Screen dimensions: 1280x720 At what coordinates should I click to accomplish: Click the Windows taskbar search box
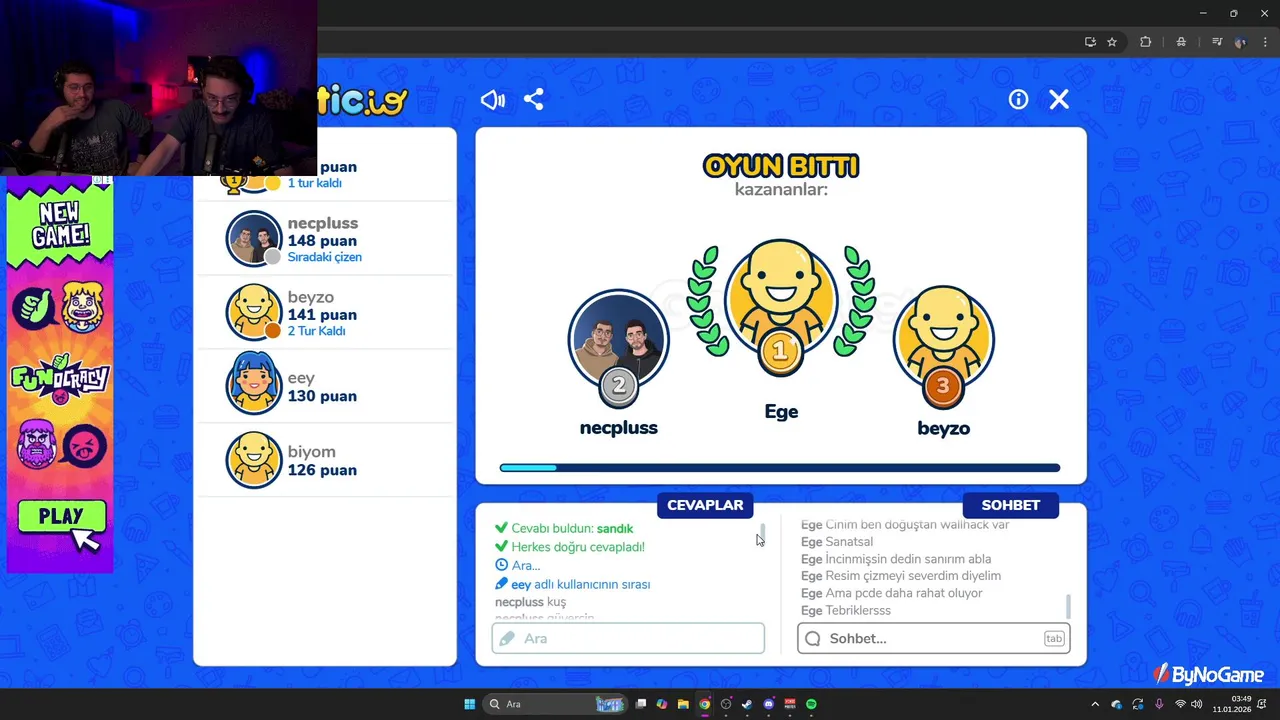pos(553,704)
